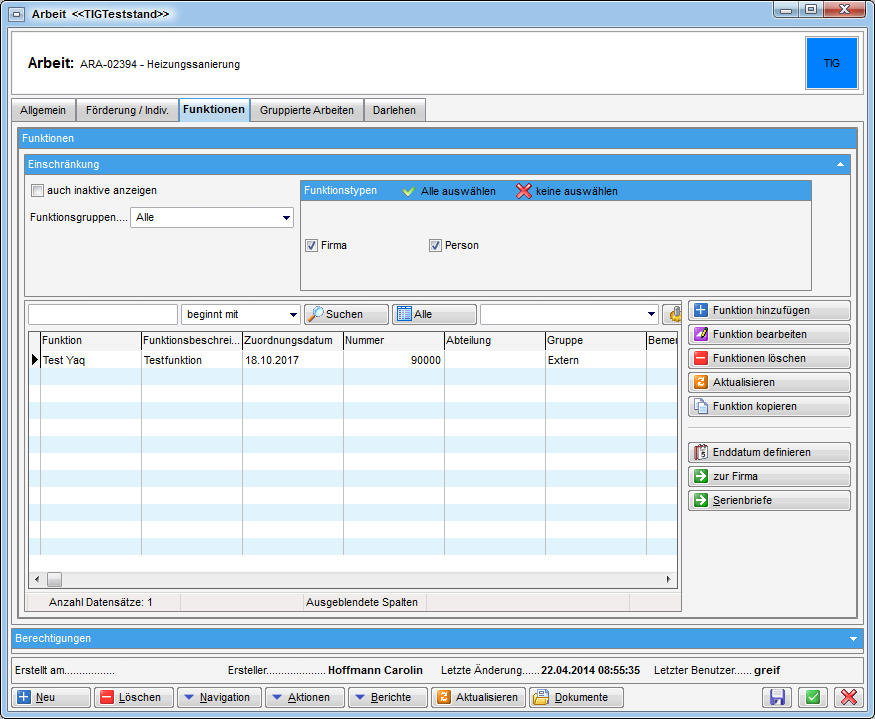
Task: Click the blue save disk icon
Action: [777, 697]
